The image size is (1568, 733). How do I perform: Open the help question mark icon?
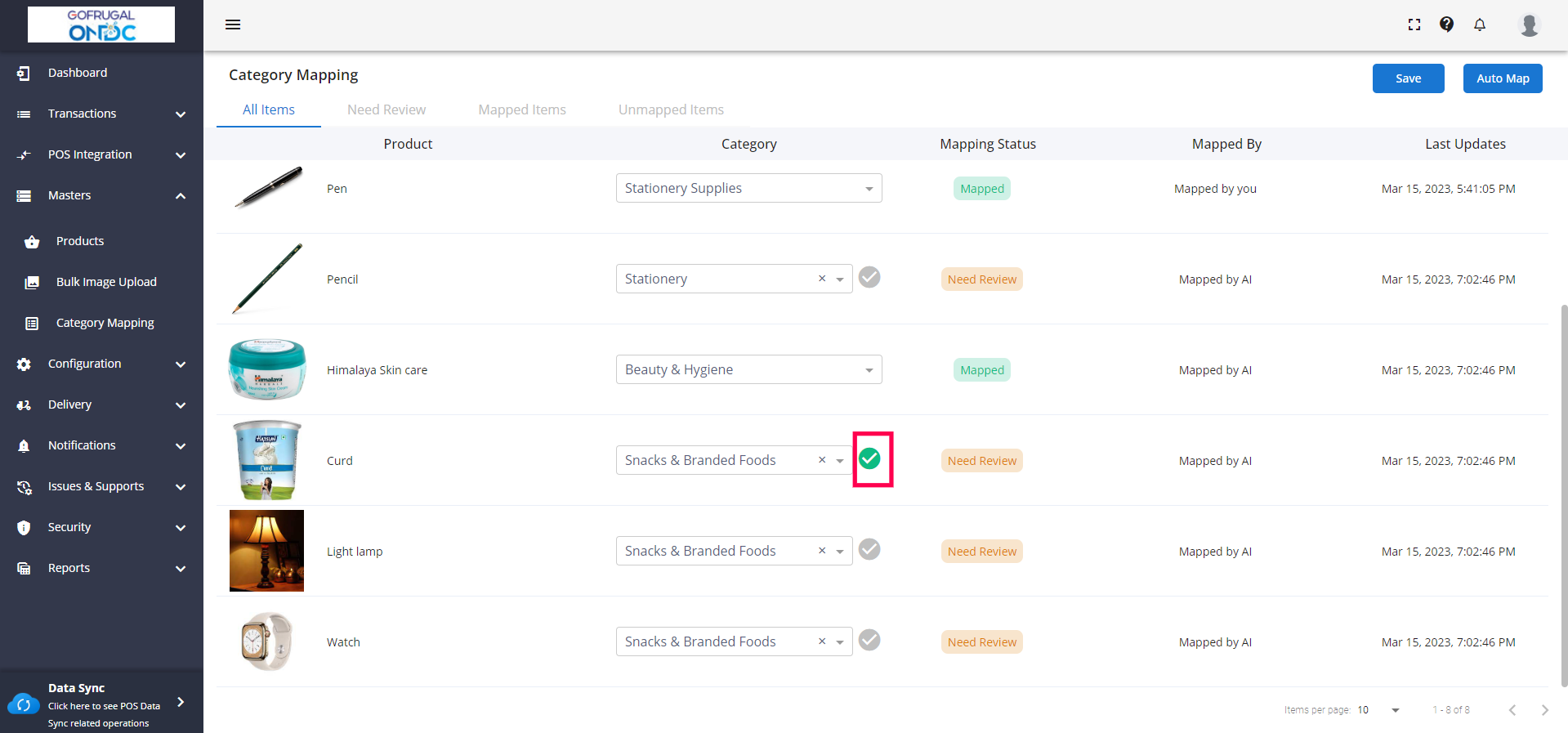click(1447, 25)
